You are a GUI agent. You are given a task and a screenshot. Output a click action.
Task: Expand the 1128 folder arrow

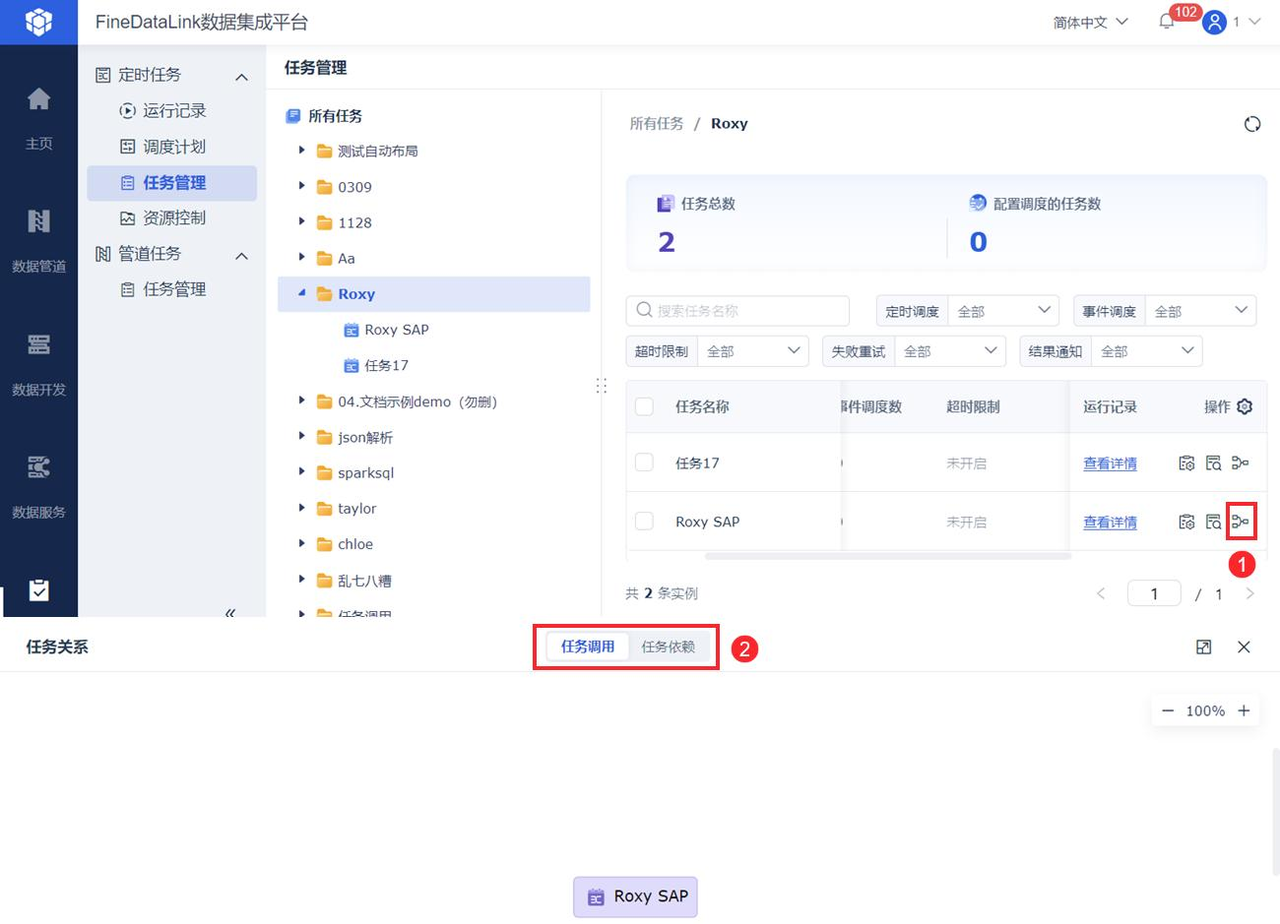tap(301, 222)
